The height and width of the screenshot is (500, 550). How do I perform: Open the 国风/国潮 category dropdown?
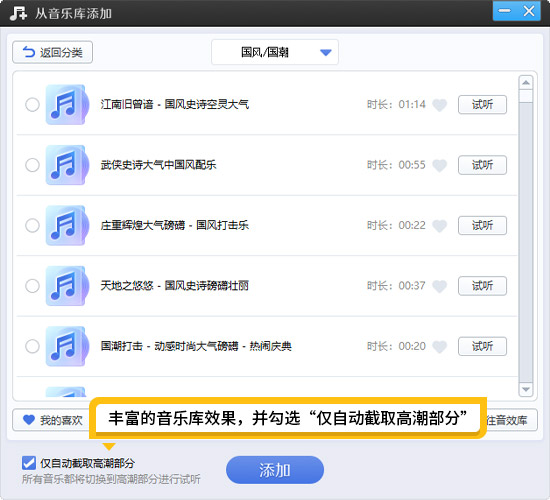click(x=275, y=52)
